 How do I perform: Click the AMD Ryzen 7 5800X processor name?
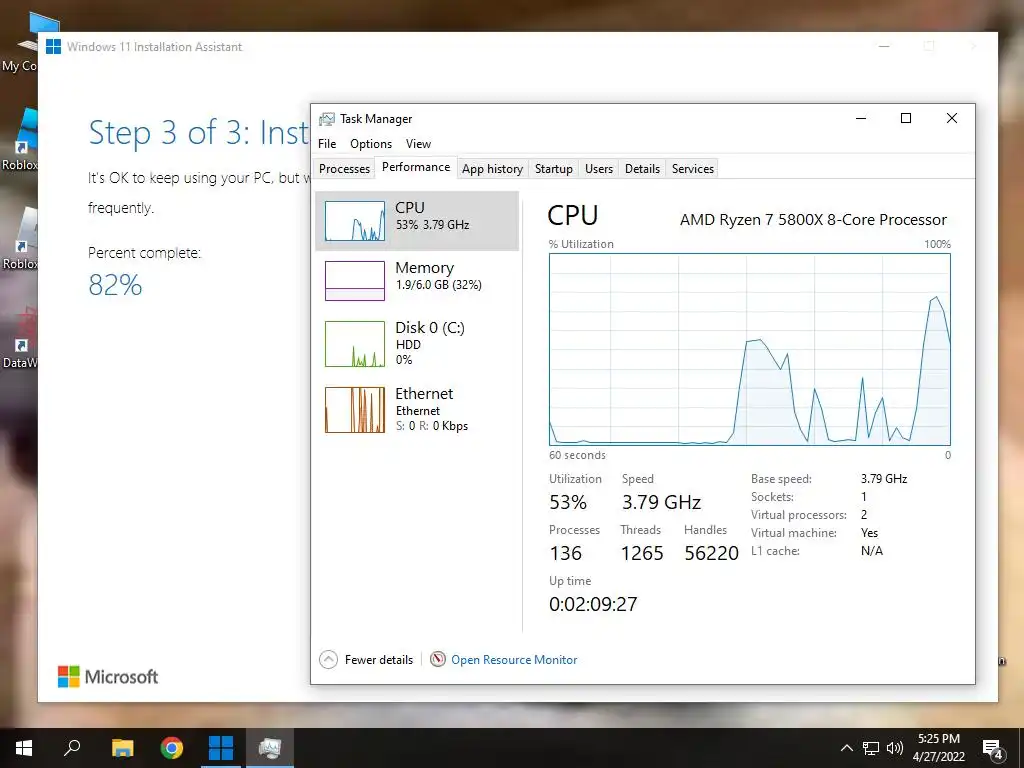click(813, 219)
